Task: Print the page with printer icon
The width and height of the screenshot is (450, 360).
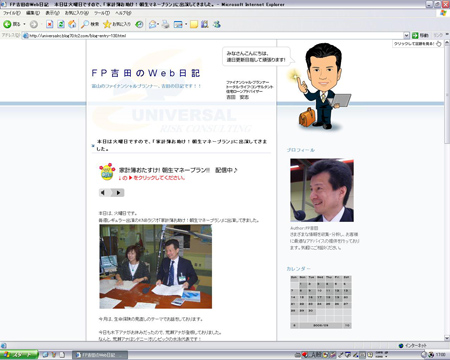Action: click(x=166, y=24)
